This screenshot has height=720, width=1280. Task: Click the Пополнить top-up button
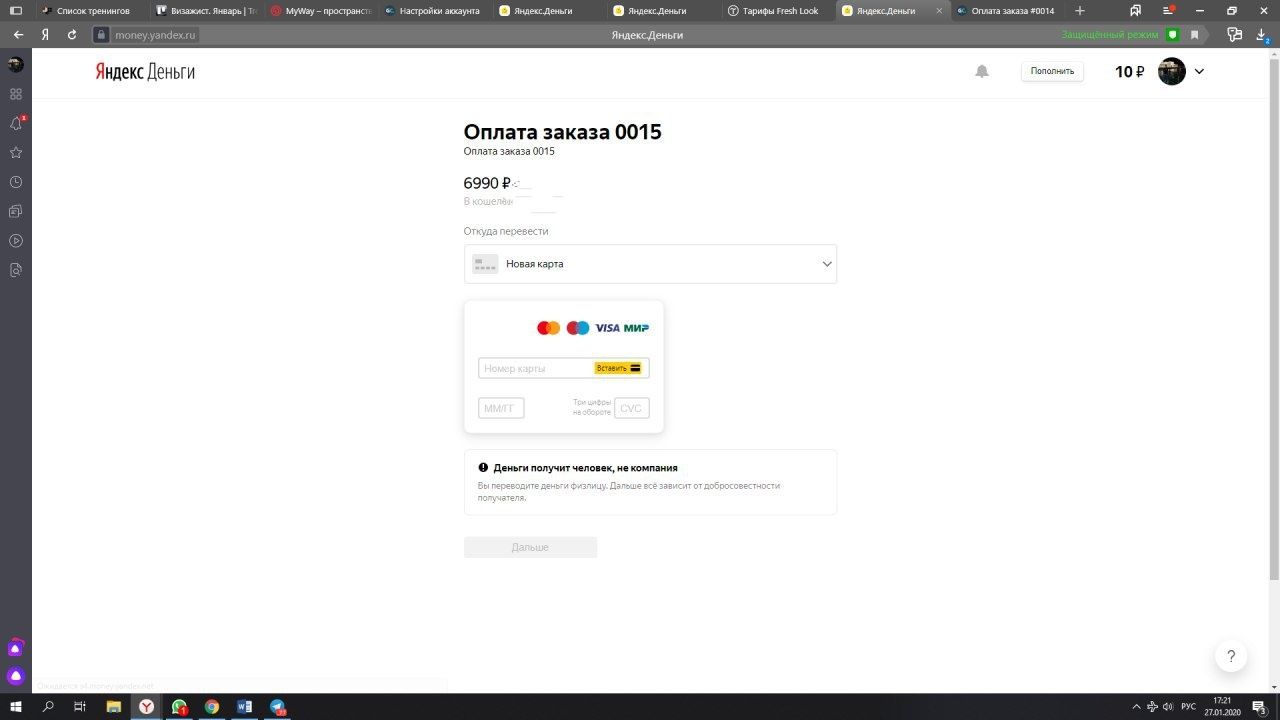[1052, 71]
